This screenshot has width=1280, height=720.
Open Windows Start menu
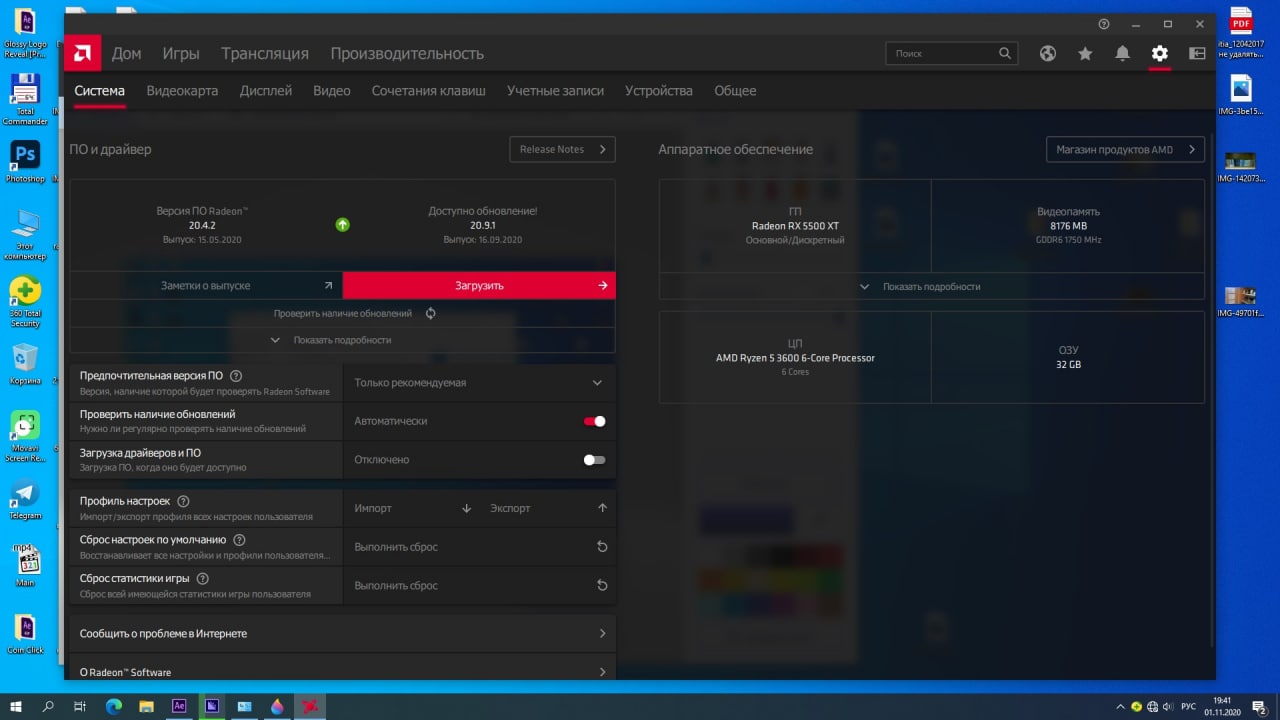click(16, 706)
